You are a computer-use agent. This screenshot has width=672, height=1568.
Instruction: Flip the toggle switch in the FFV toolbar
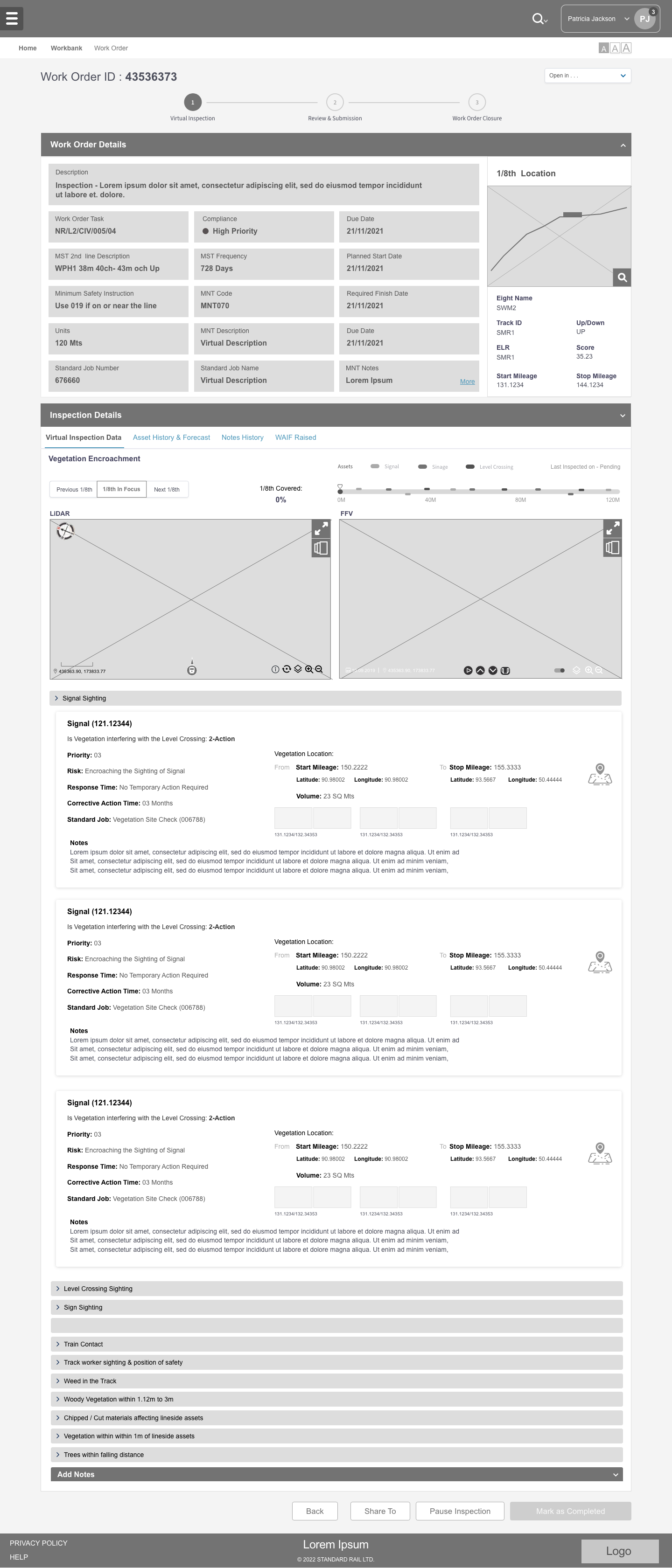pos(559,671)
